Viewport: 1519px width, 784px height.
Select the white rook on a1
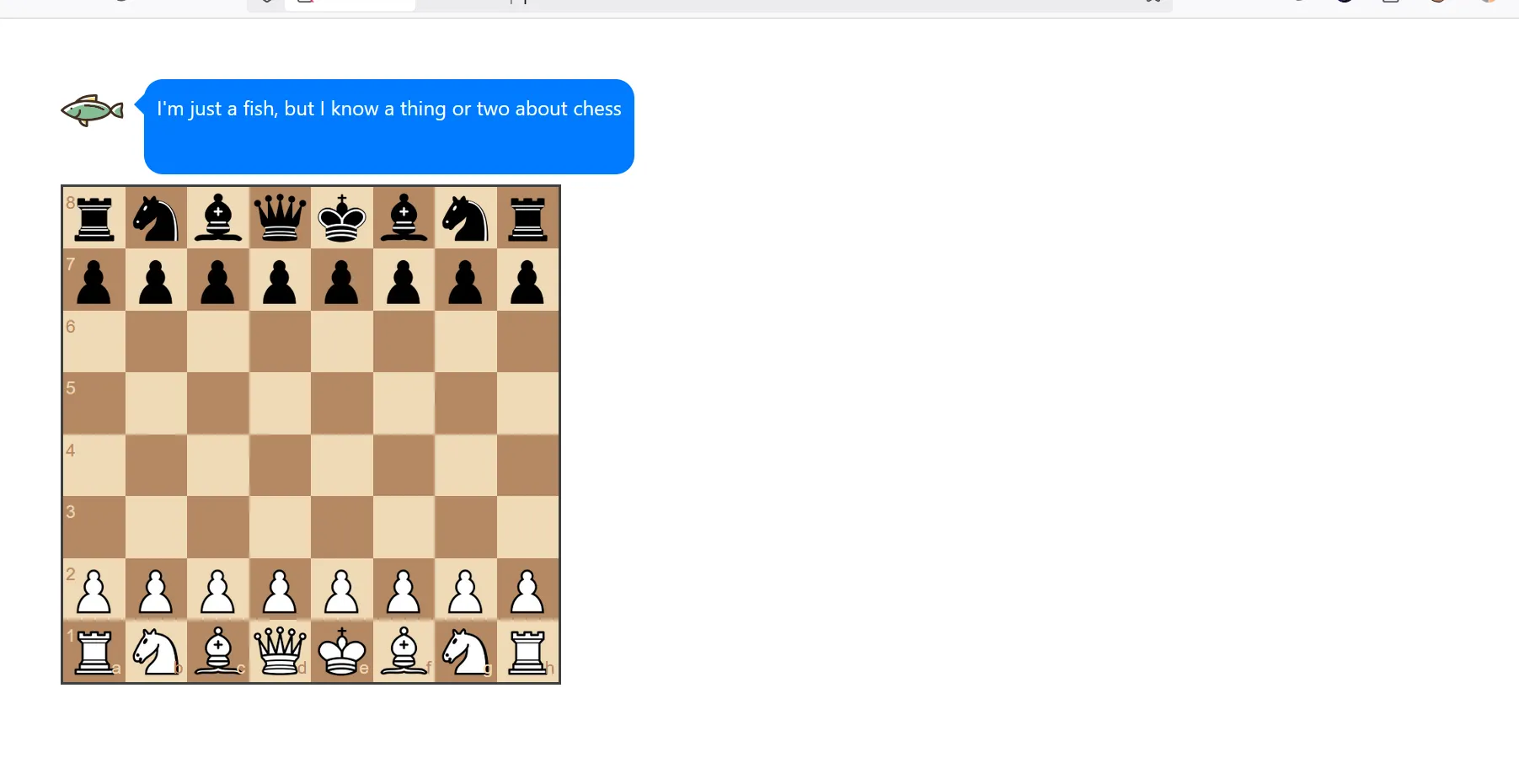tap(94, 652)
